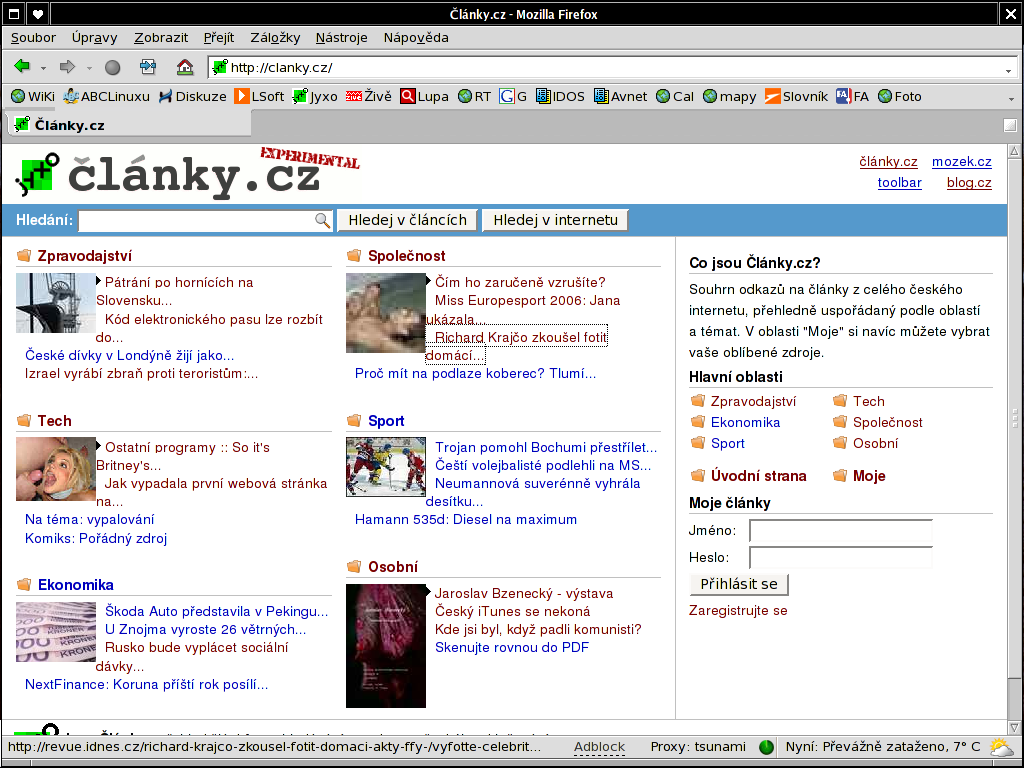Click the Hledání search input field
Screen dimensions: 1024x768
point(205,221)
